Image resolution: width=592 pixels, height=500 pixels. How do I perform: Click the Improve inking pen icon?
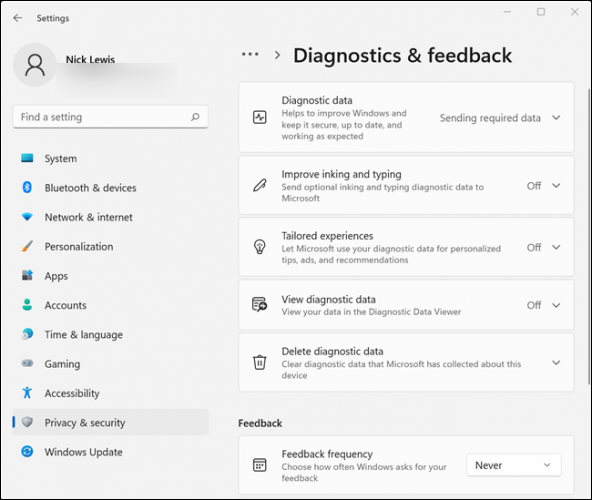(x=259, y=185)
